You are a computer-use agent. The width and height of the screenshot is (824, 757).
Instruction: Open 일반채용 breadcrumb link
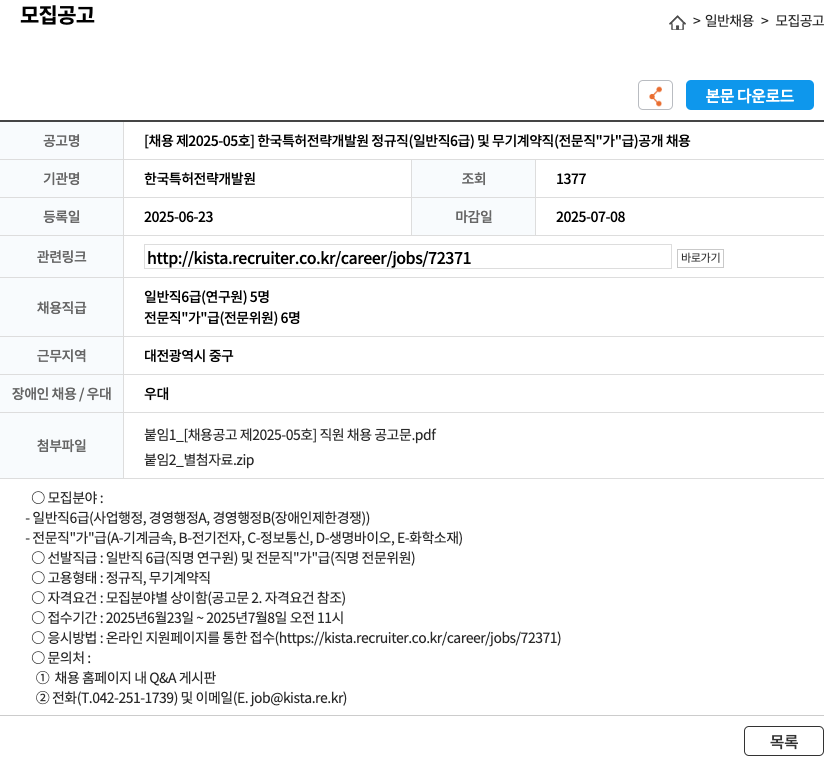(729, 21)
